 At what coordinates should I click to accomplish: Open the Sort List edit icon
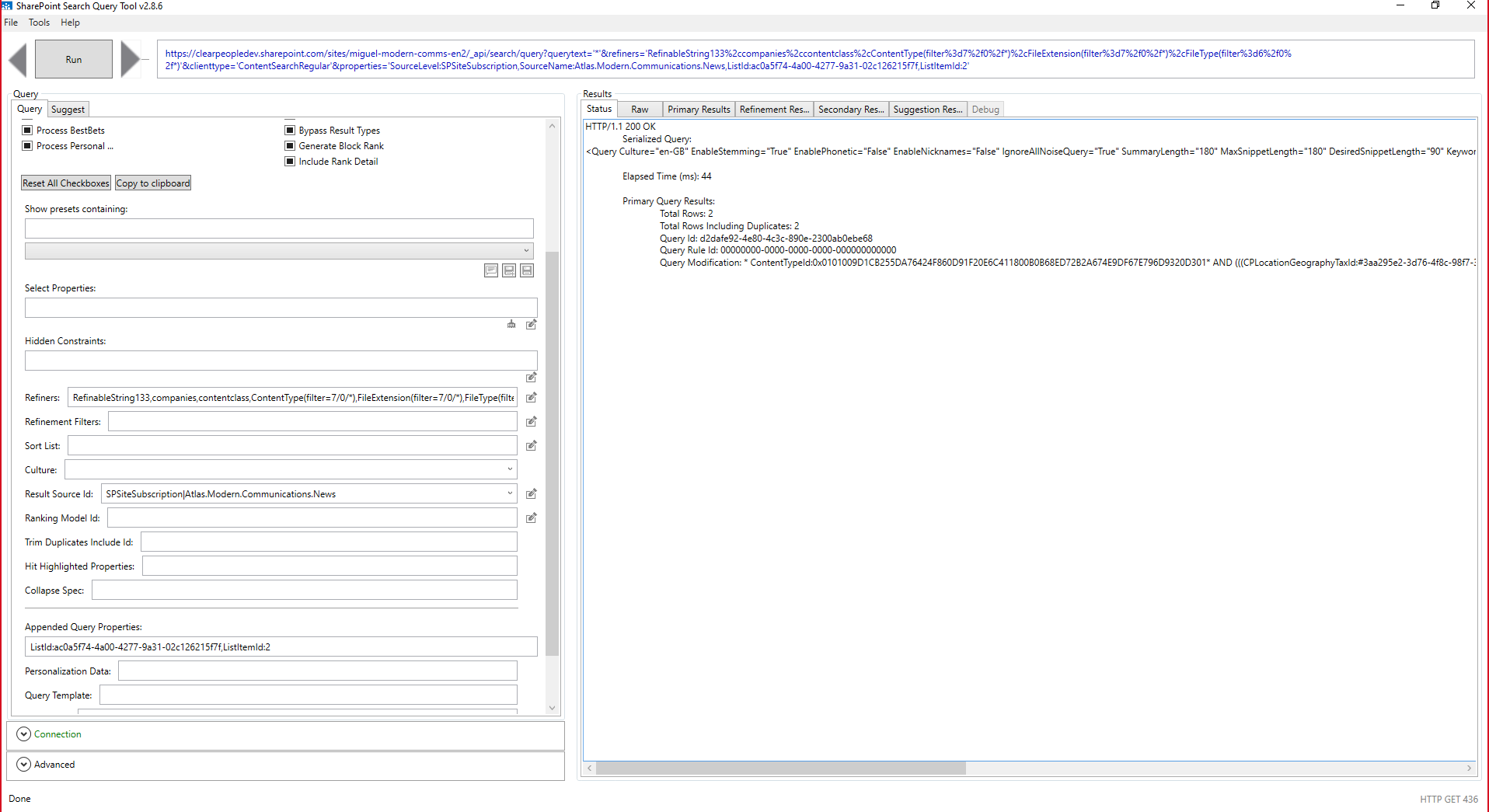click(x=532, y=445)
